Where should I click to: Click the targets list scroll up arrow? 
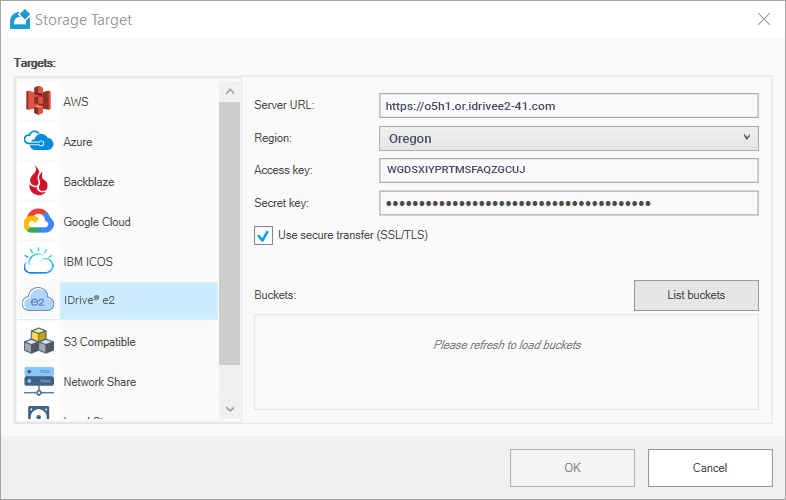pyautogui.click(x=230, y=91)
